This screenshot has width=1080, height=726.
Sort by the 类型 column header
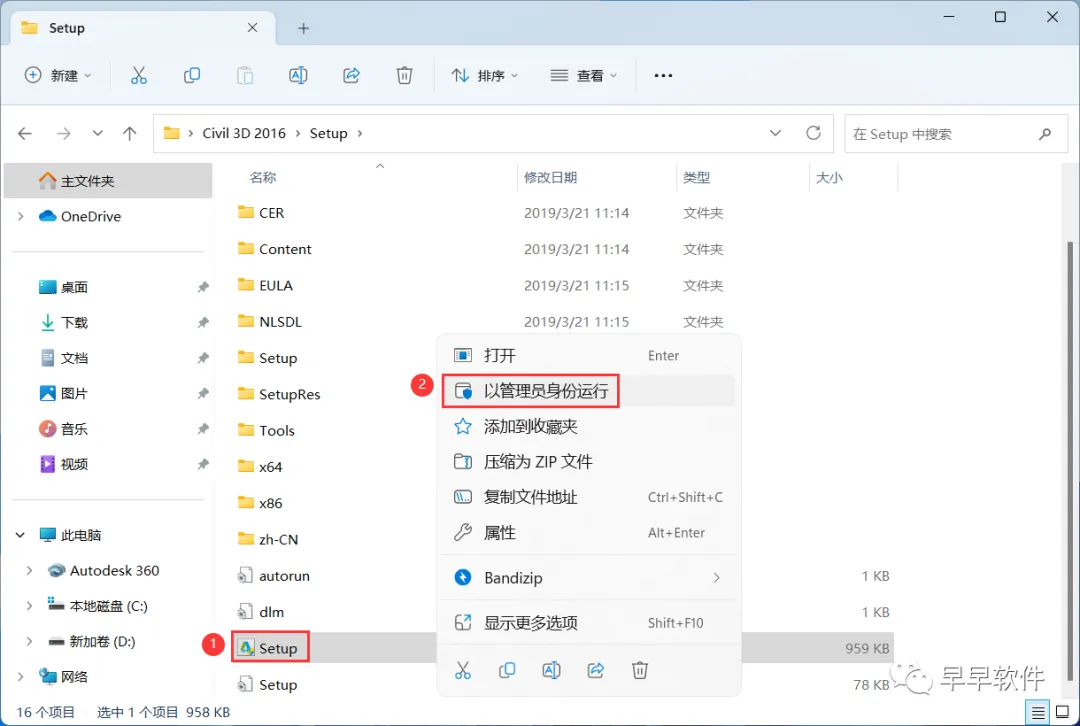(x=696, y=178)
